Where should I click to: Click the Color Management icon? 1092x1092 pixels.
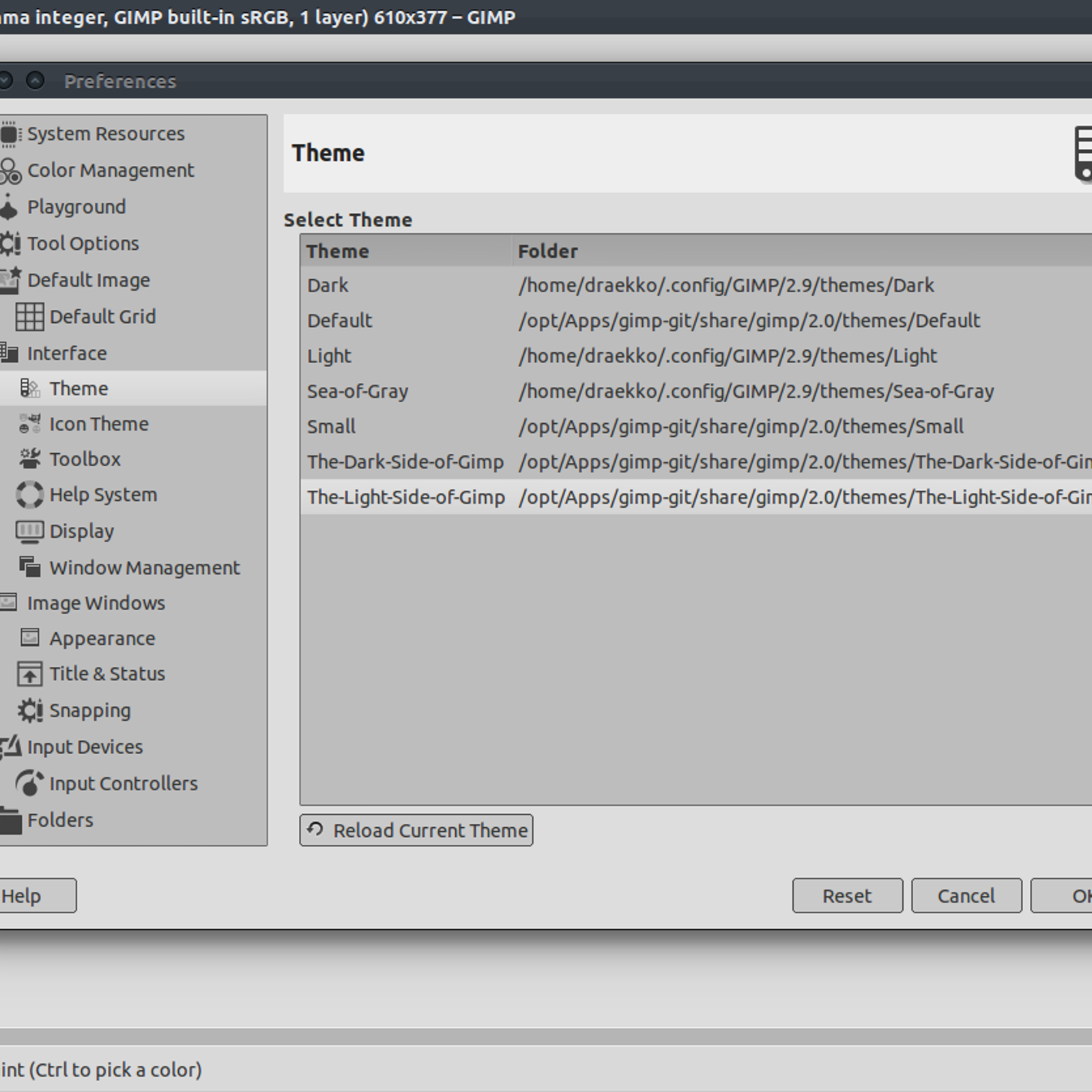point(10,171)
